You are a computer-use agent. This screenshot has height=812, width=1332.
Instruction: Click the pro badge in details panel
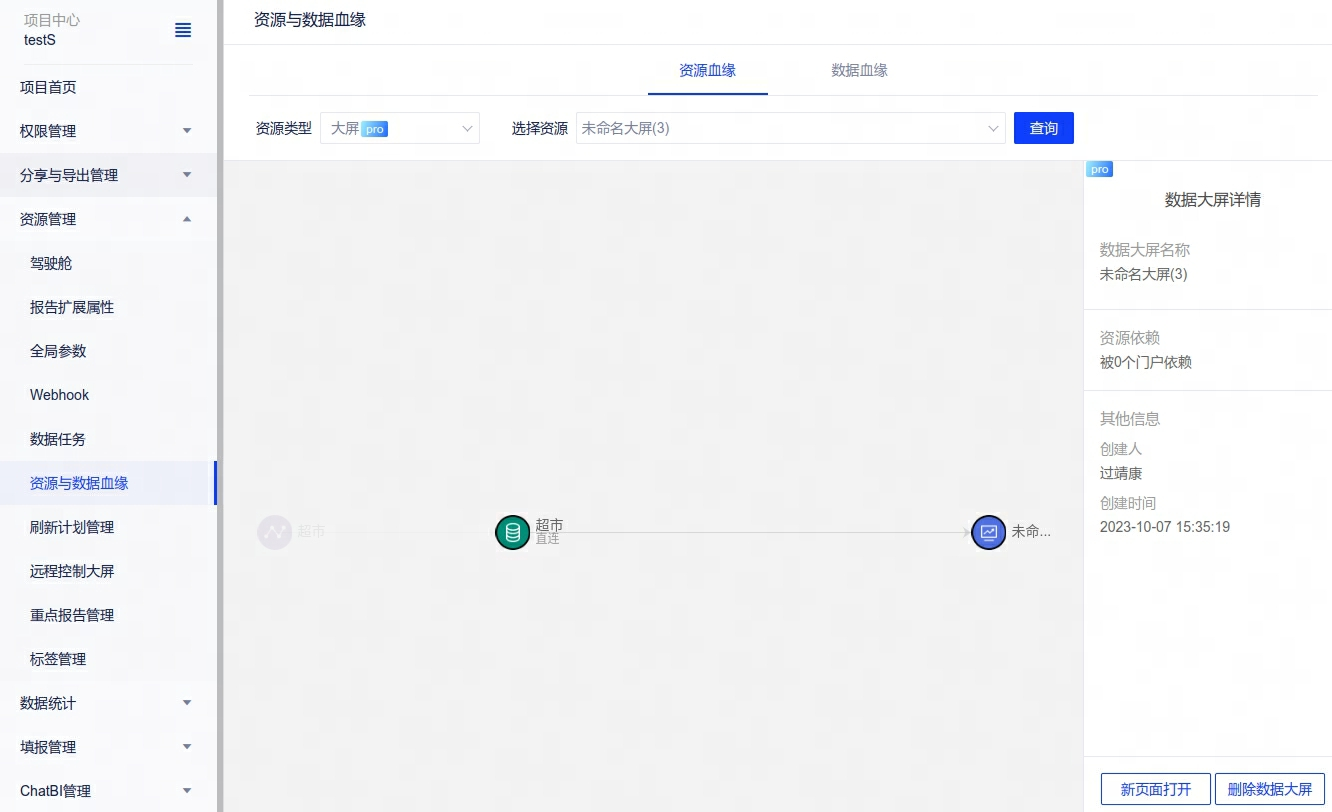[x=1099, y=169]
